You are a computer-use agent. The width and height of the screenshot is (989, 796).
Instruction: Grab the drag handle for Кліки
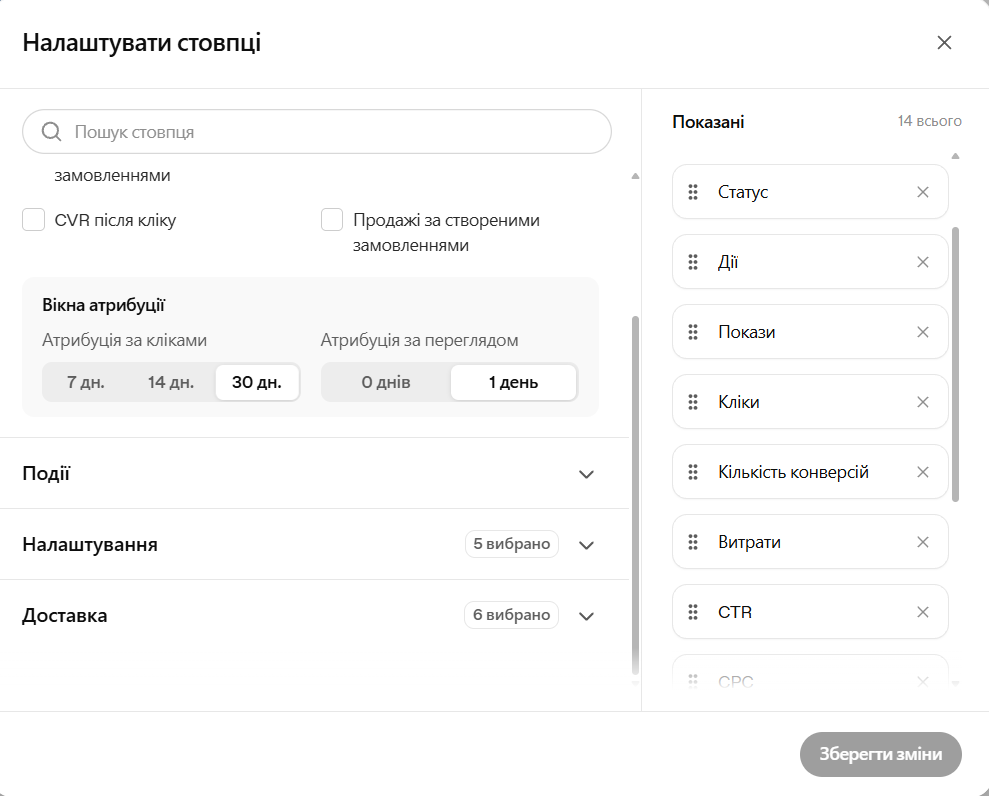(693, 402)
